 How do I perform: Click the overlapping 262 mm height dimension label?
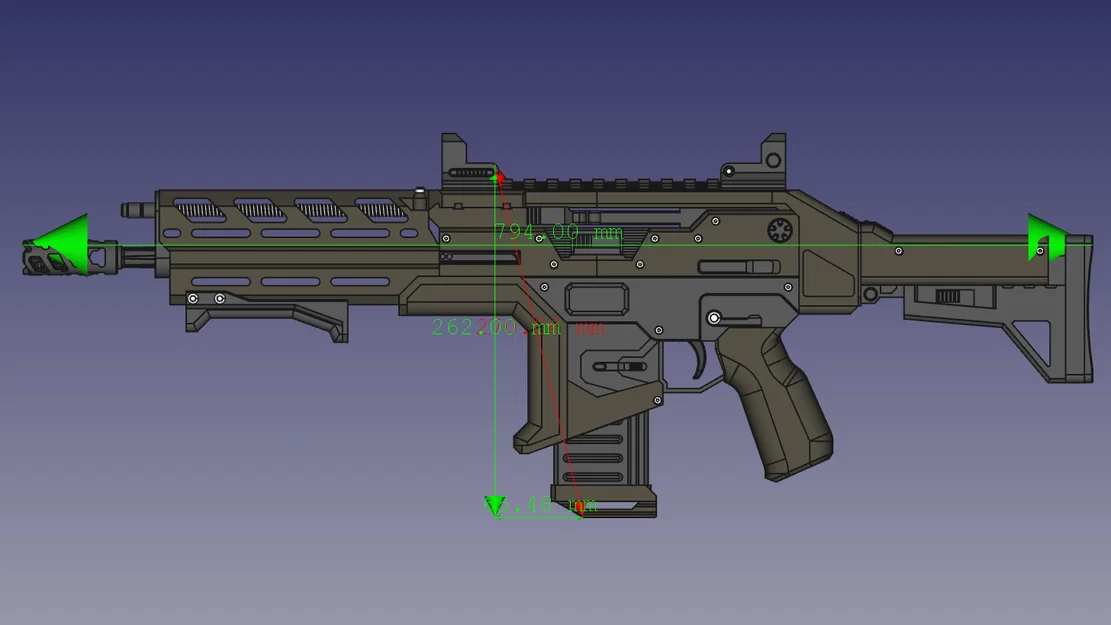coord(518,327)
